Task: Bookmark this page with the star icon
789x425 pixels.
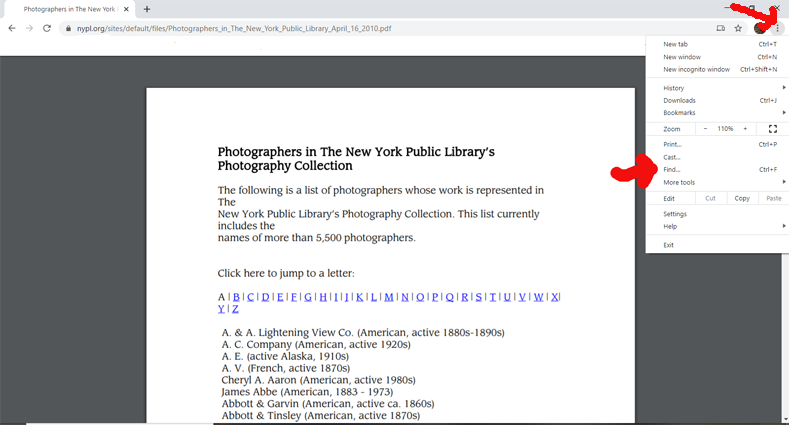Action: pyautogui.click(x=738, y=28)
